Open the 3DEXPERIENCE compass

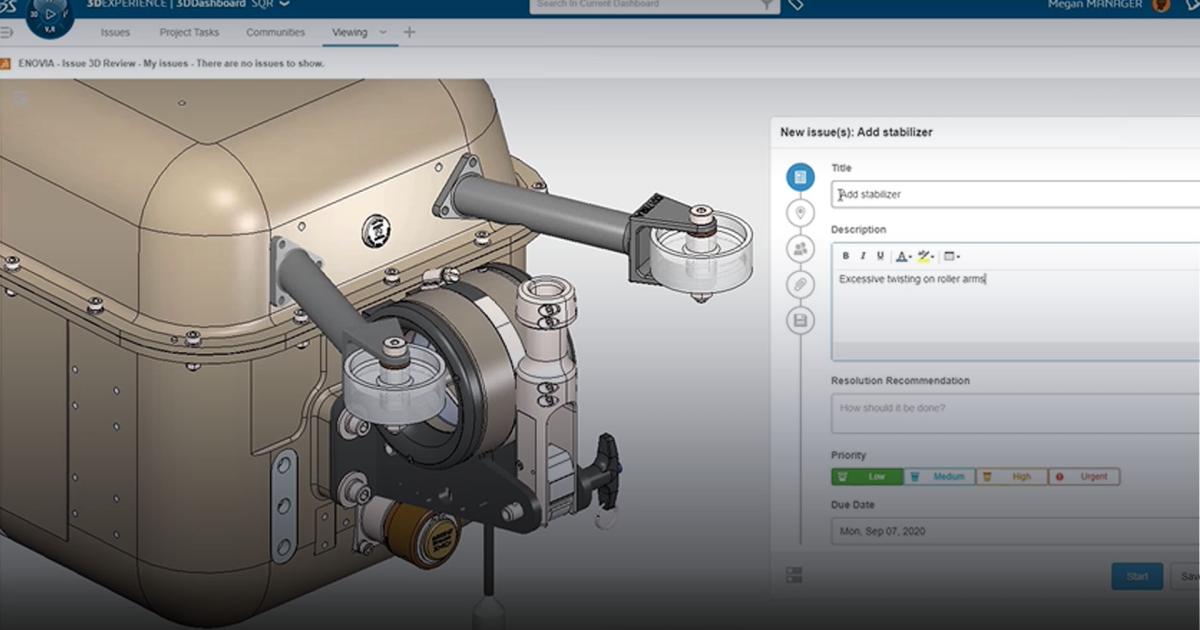coord(50,14)
